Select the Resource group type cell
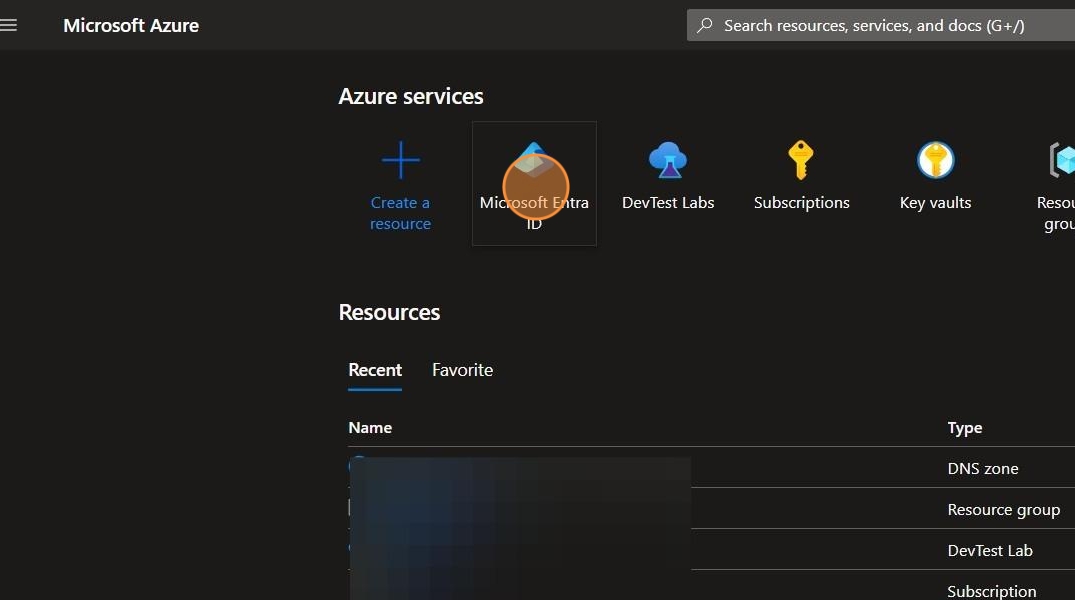Screen dimensions: 1075x600 coord(1004,509)
